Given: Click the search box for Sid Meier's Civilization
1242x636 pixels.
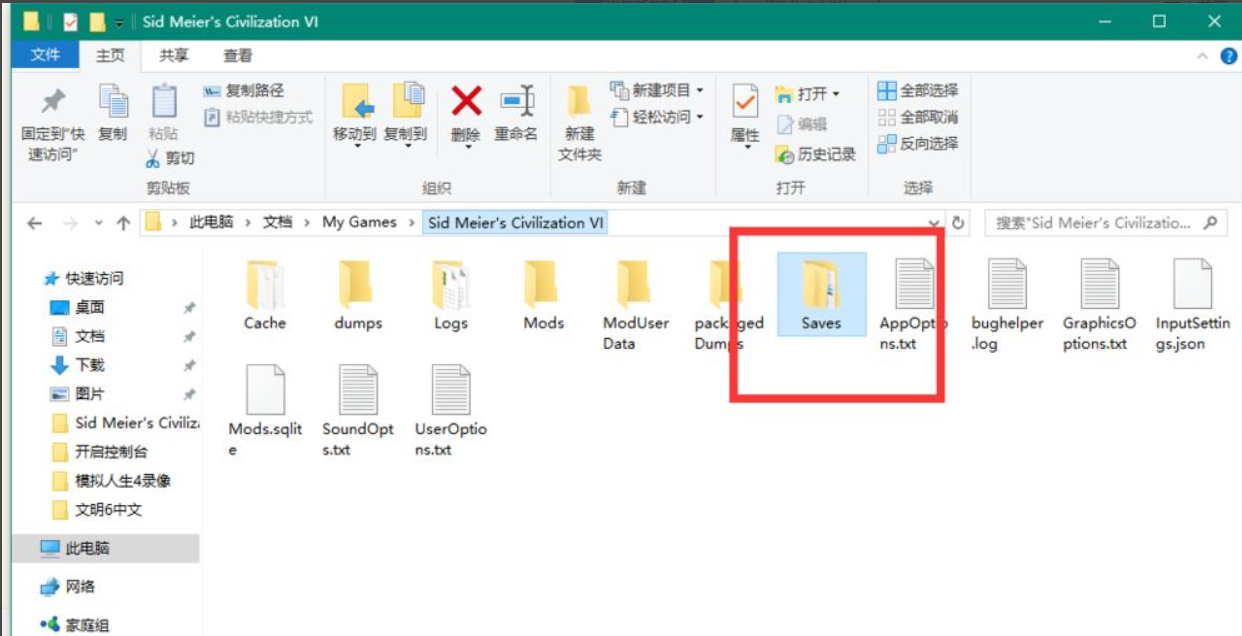Looking at the screenshot, I should coord(1106,223).
